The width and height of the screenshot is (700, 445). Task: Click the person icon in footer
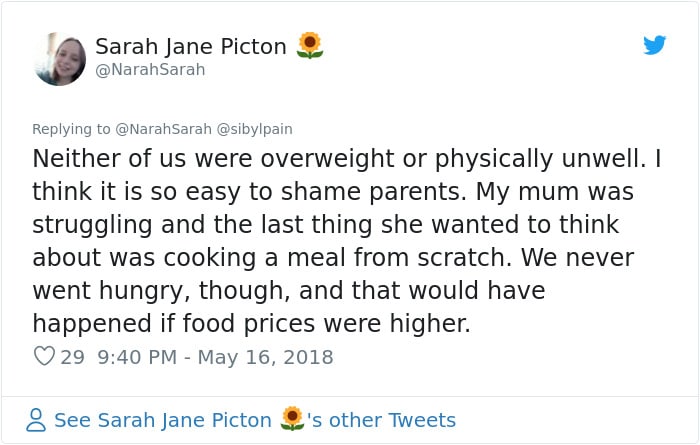coord(36,420)
